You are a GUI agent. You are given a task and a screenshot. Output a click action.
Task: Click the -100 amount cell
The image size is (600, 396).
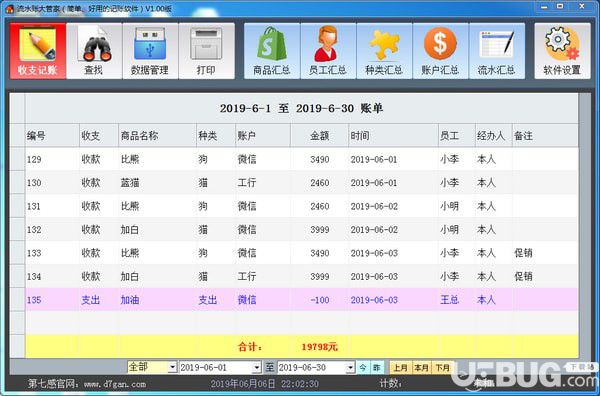coord(320,300)
